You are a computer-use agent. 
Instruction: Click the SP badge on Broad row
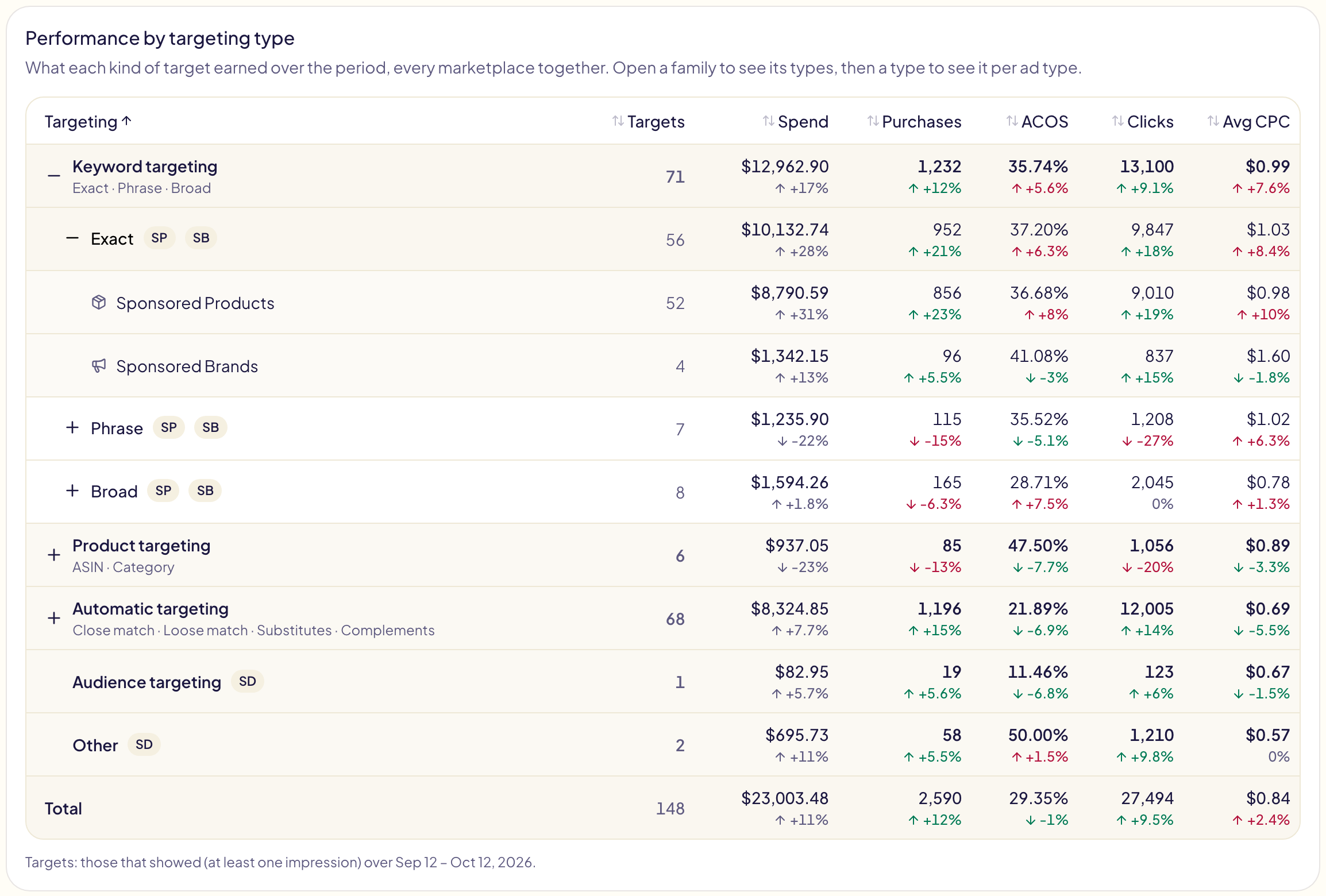[163, 491]
